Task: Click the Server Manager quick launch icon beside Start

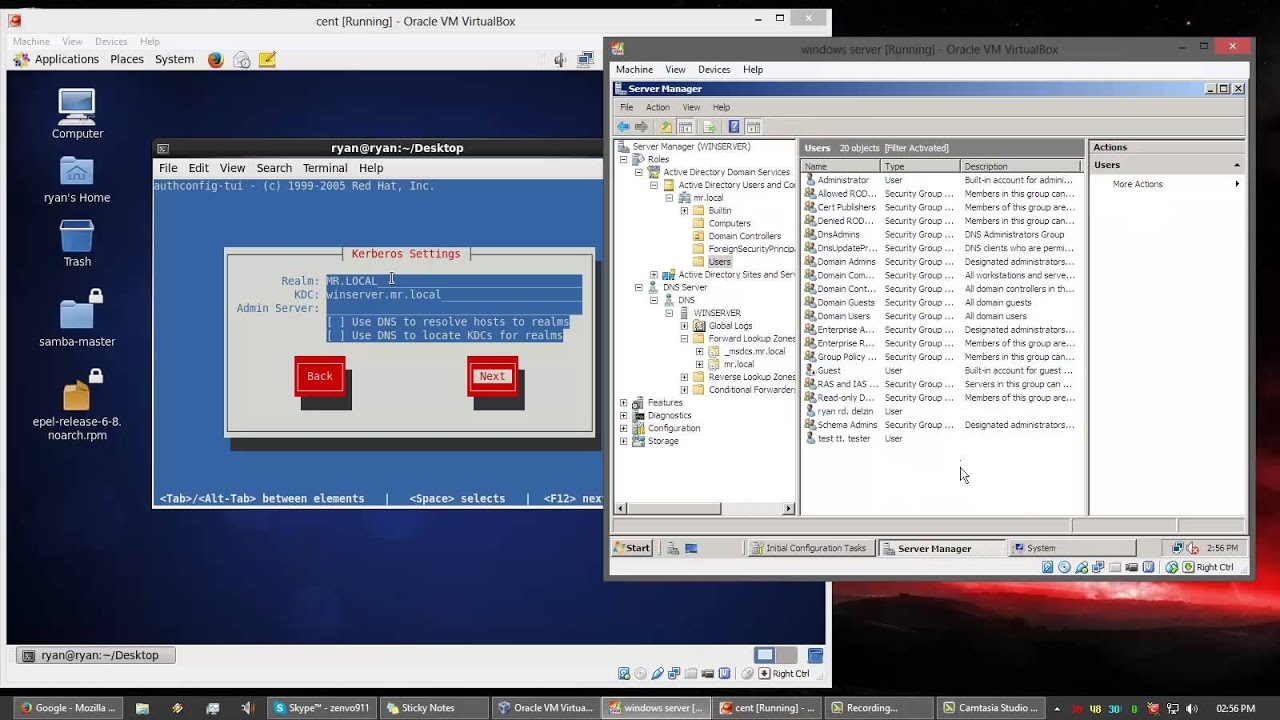Action: [x=673, y=548]
